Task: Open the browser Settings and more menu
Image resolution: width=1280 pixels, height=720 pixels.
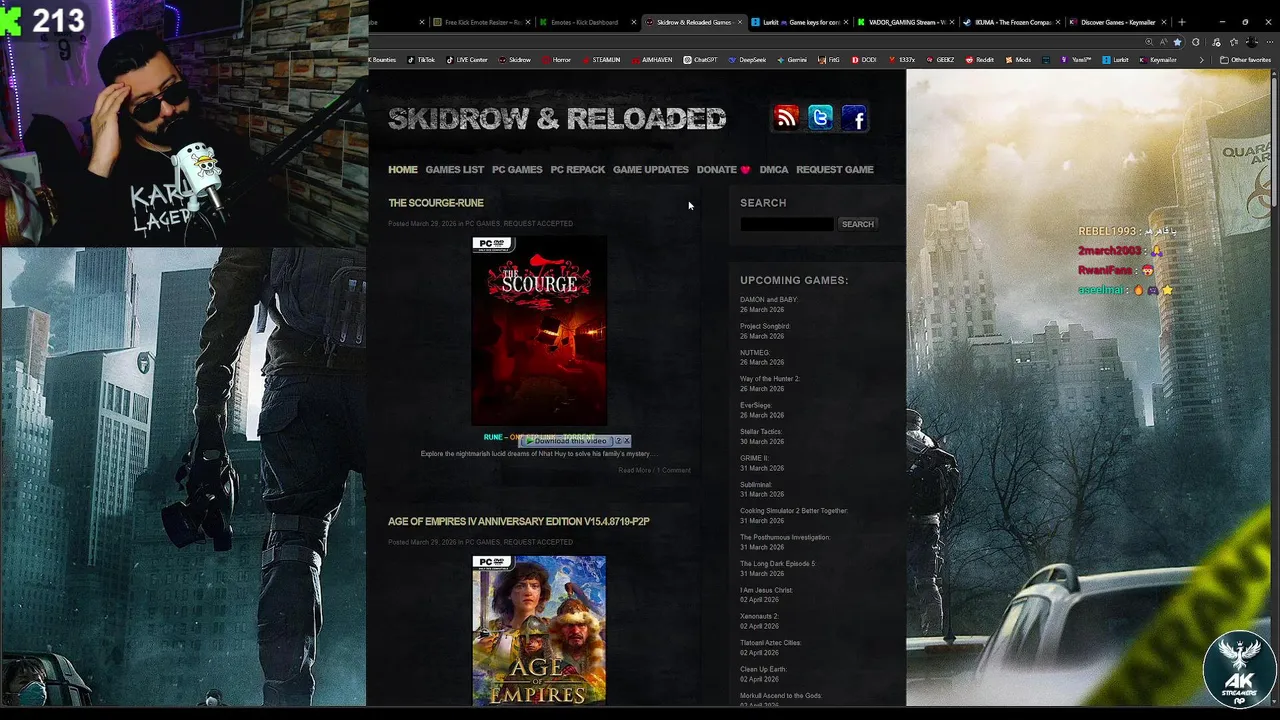Action: click(1270, 42)
